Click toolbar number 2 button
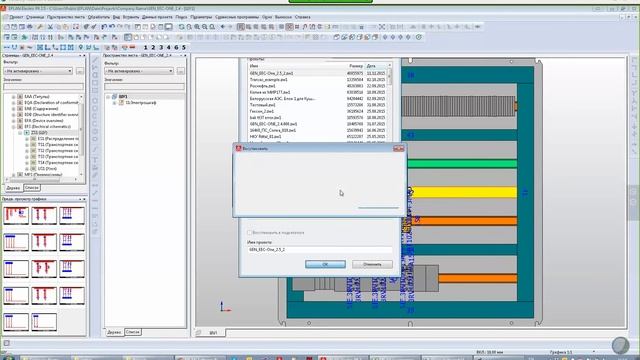 coord(153,47)
